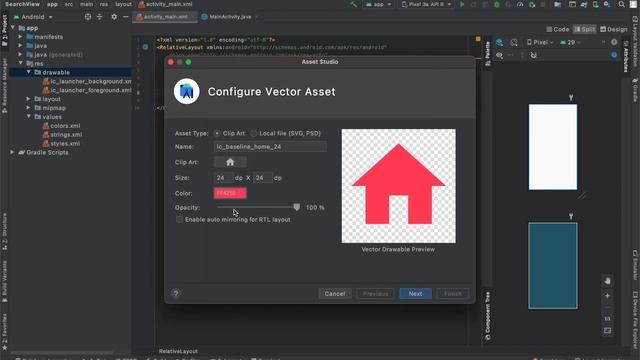Hide the Project panel with minus icon
640x360 pixels.
coord(125,17)
